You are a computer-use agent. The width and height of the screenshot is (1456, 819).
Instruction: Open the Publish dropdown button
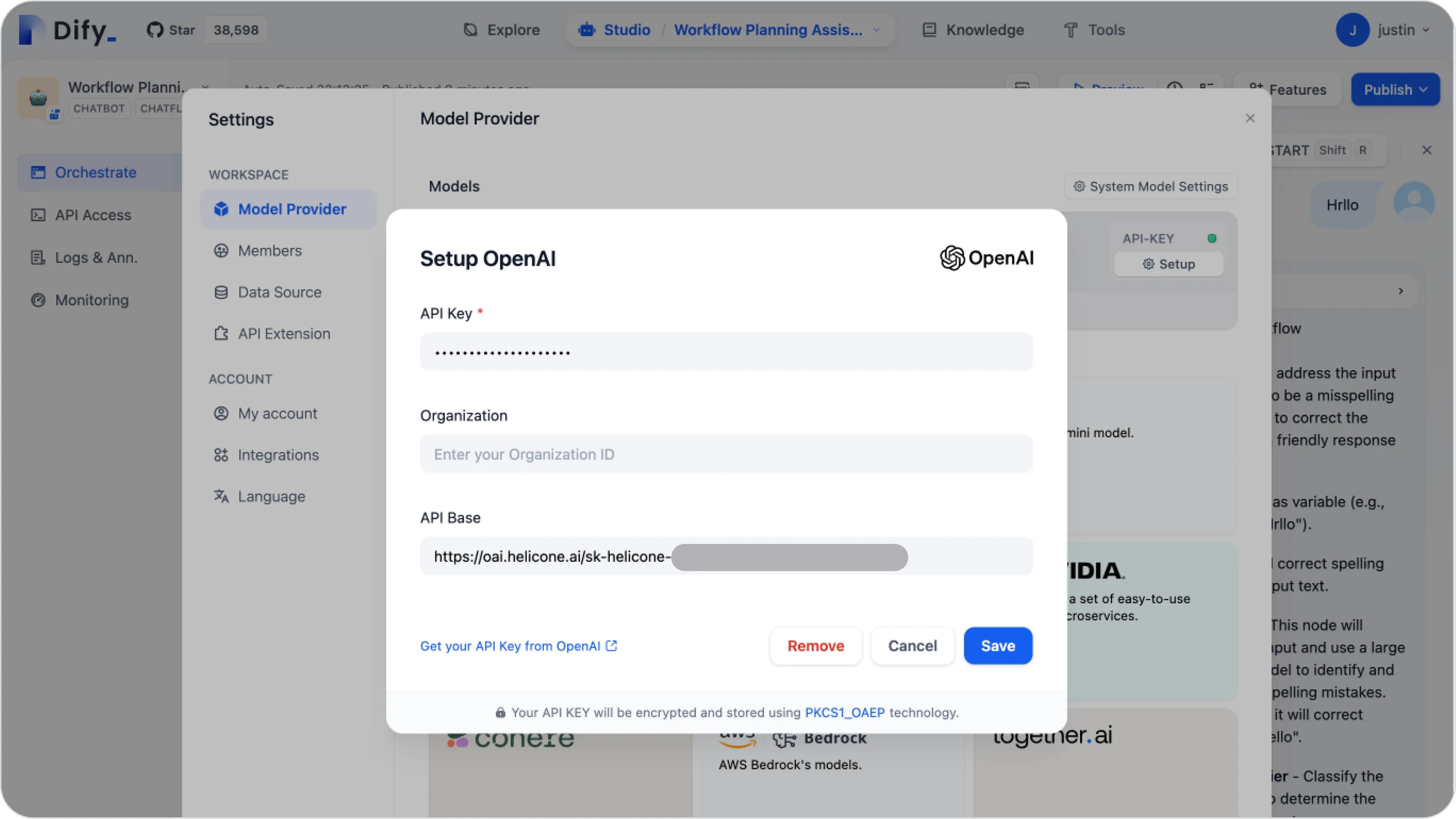click(1395, 89)
